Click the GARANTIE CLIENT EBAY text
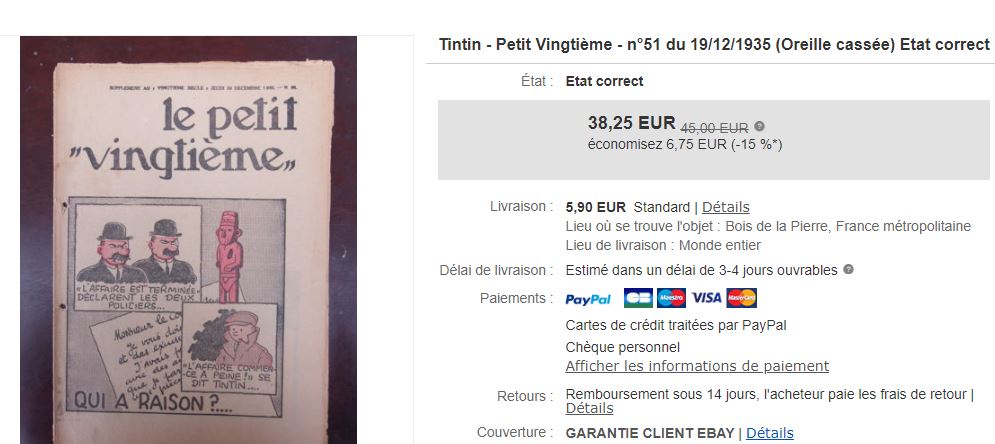The height and width of the screenshot is (444, 995). [x=650, y=434]
